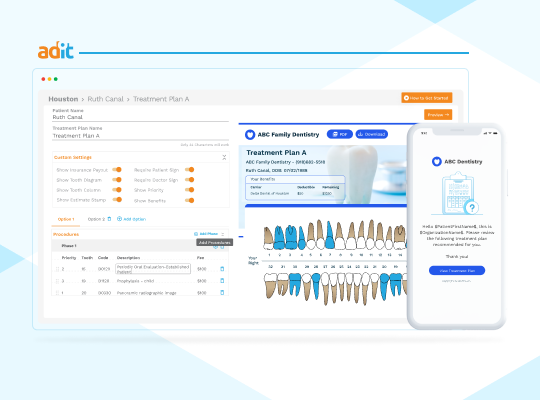This screenshot has height=400, width=540.
Task: Toggle Show Insurance Payout switch
Action: point(117,170)
